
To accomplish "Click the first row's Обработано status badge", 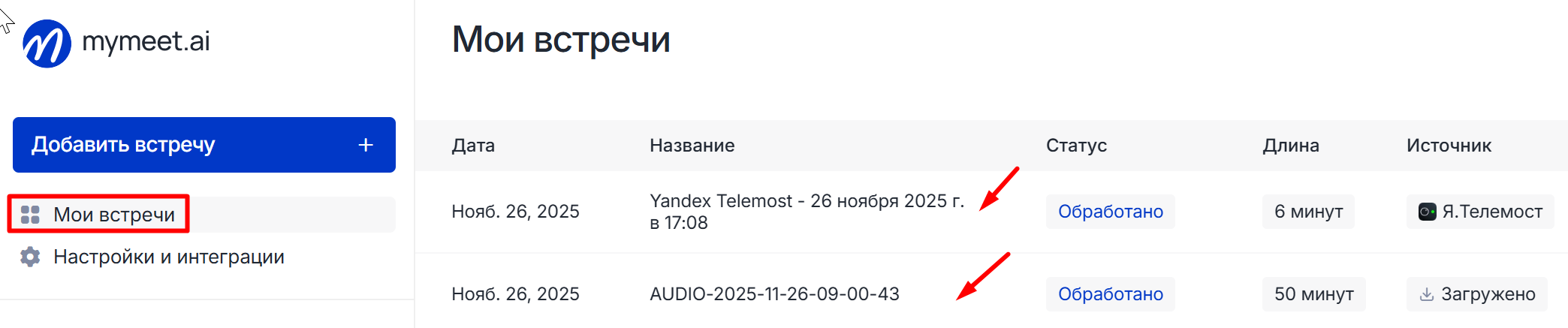I will point(1110,212).
